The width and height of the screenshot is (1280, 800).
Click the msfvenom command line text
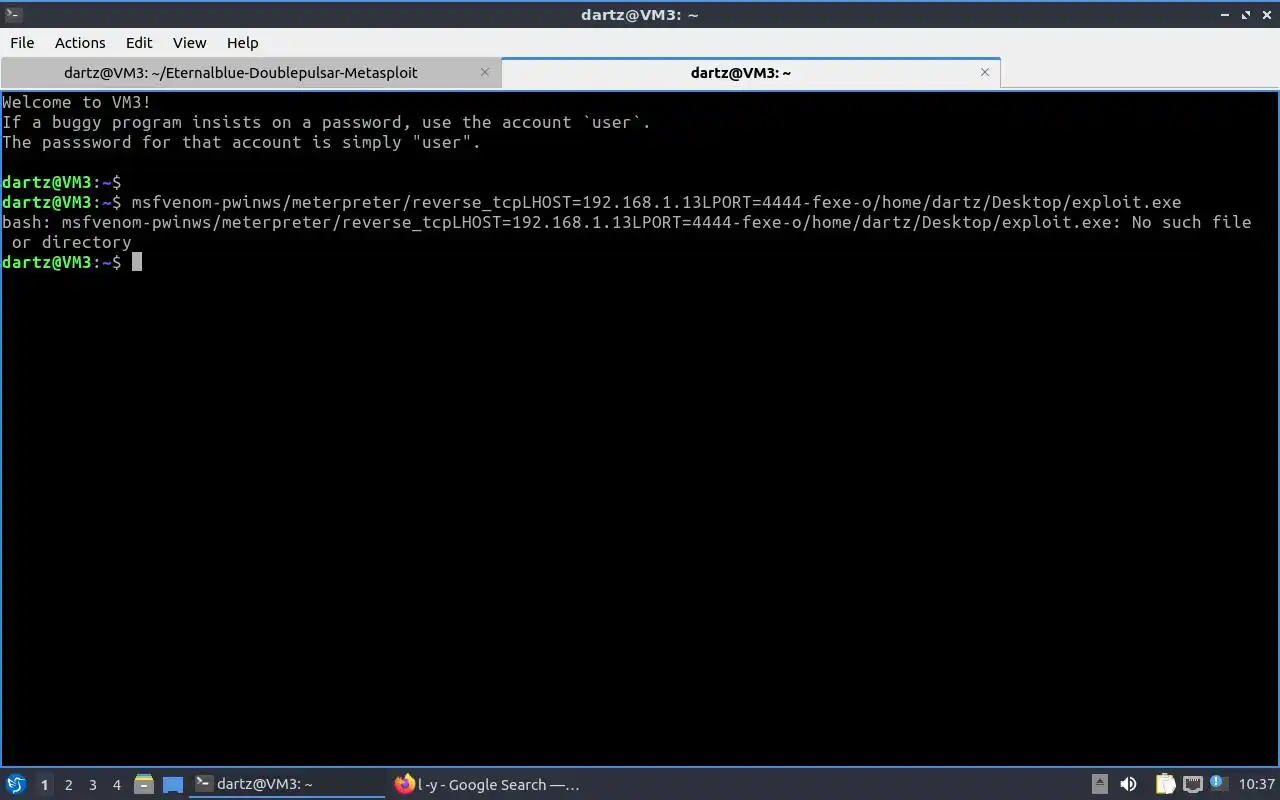(656, 202)
